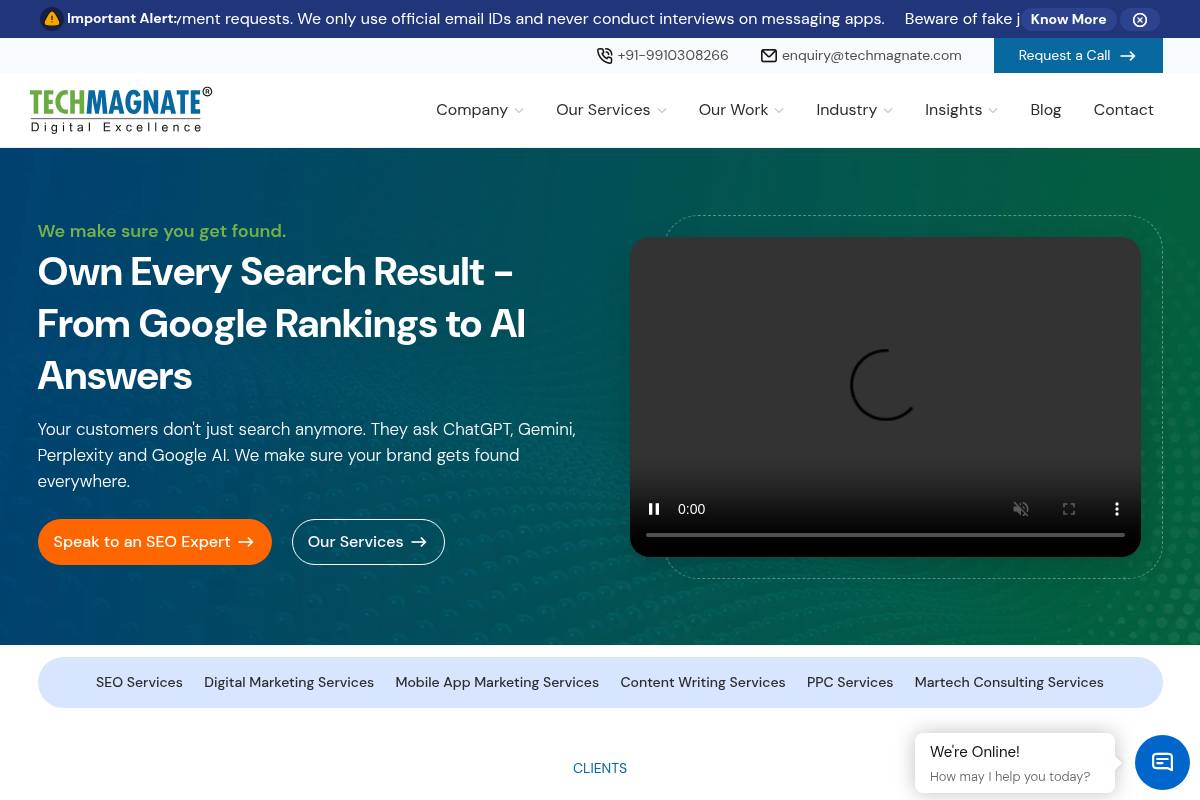This screenshot has width=1200, height=800.
Task: Expand Our Work chevron
Action: [779, 111]
